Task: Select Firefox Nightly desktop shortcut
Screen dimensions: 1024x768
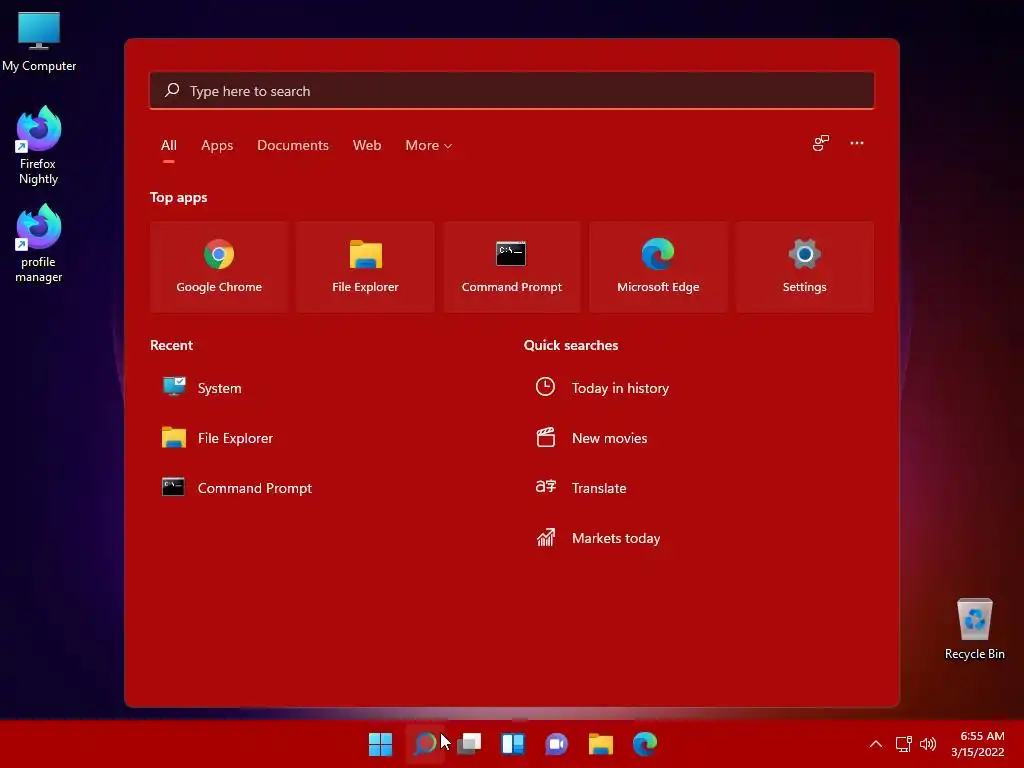Action: coord(39,146)
